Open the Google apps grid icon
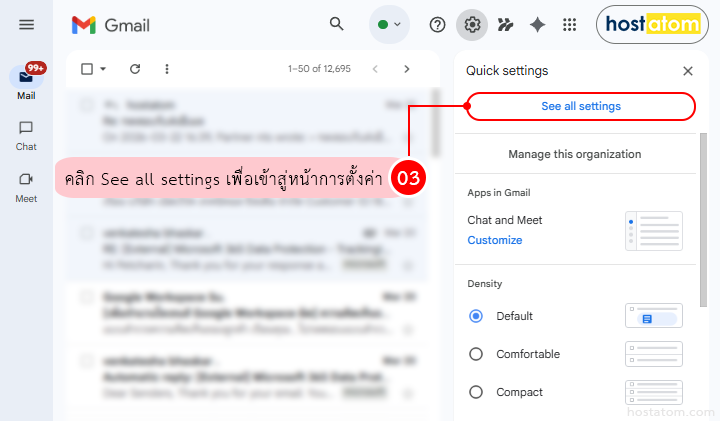Screen dimensions: 720x421 click(569, 24)
